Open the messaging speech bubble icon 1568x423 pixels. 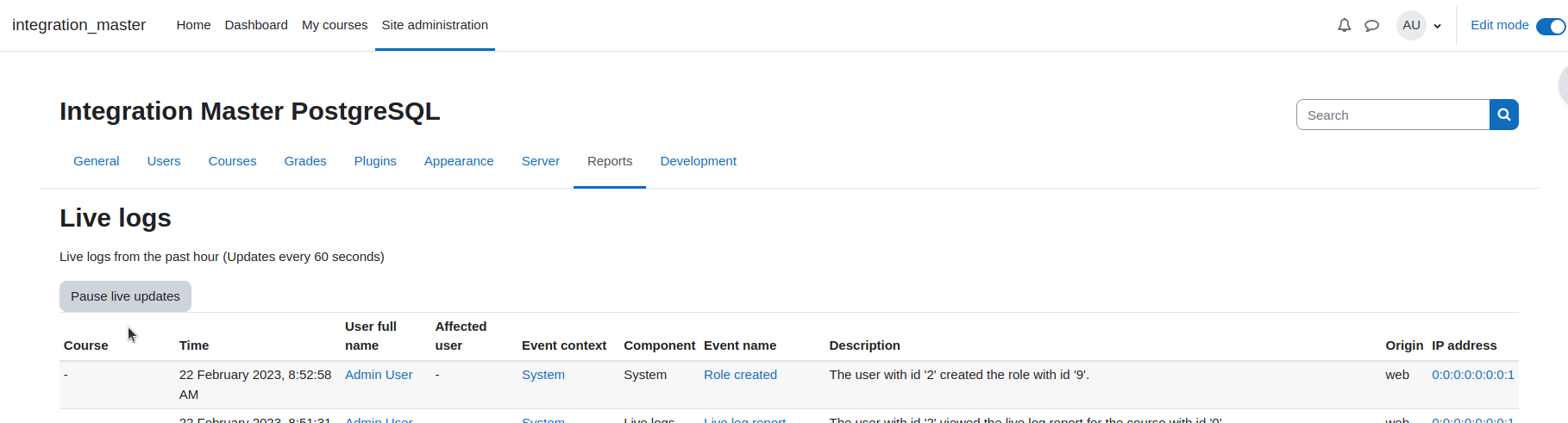[x=1371, y=26]
